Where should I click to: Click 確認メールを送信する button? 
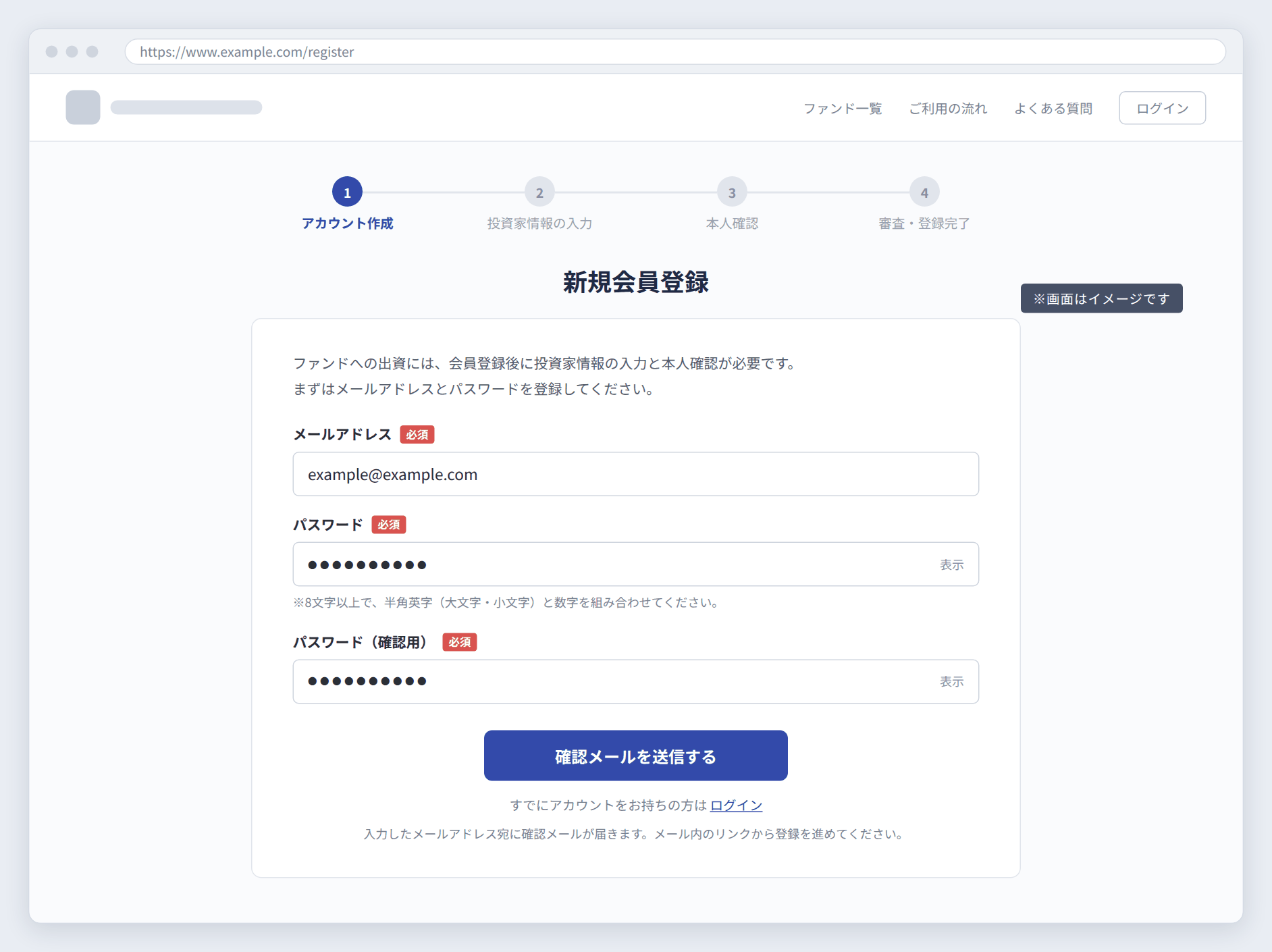(x=635, y=756)
